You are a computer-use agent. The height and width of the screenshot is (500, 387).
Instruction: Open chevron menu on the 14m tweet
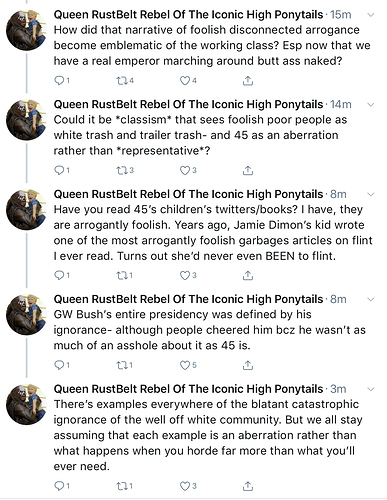coord(370,105)
